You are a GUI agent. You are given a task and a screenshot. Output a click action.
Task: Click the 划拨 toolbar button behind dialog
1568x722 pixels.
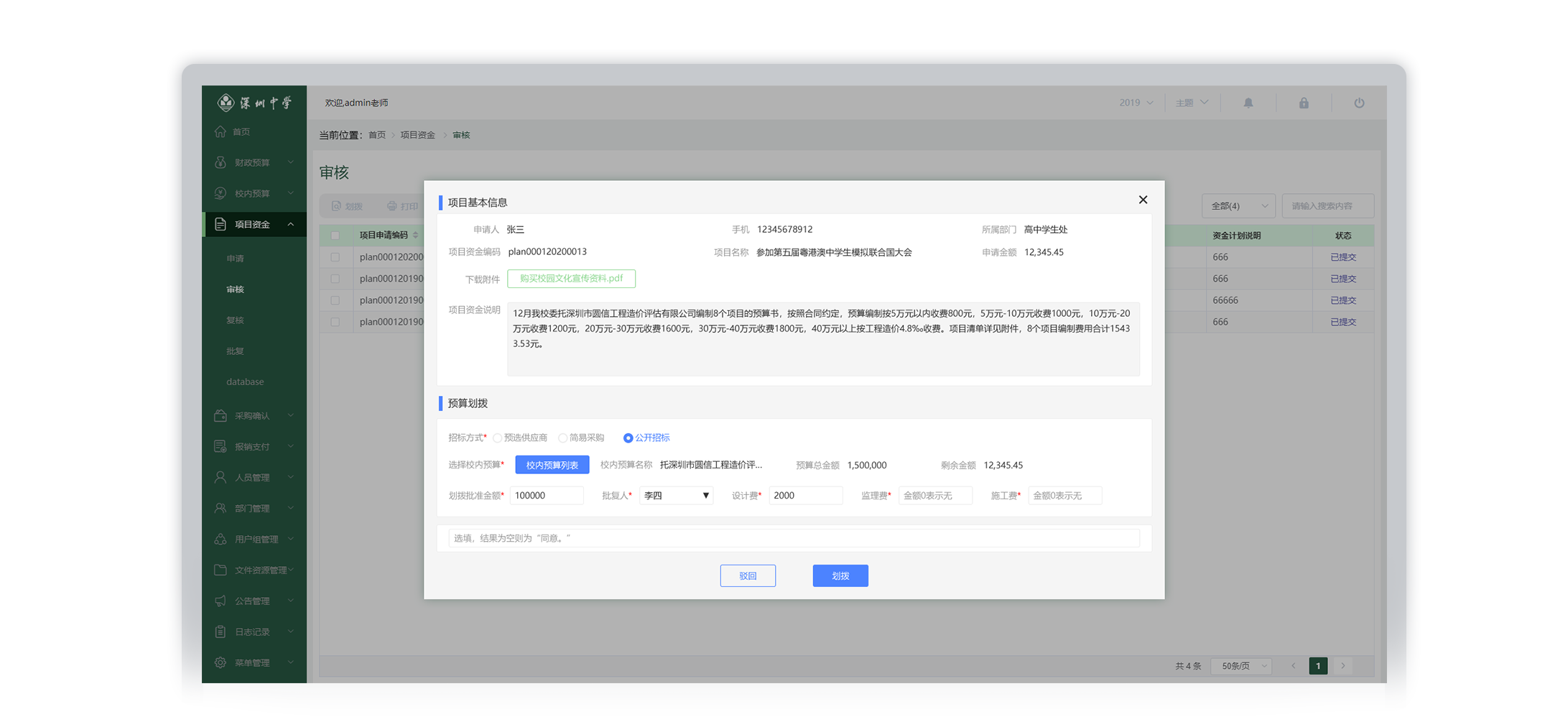[x=348, y=206]
